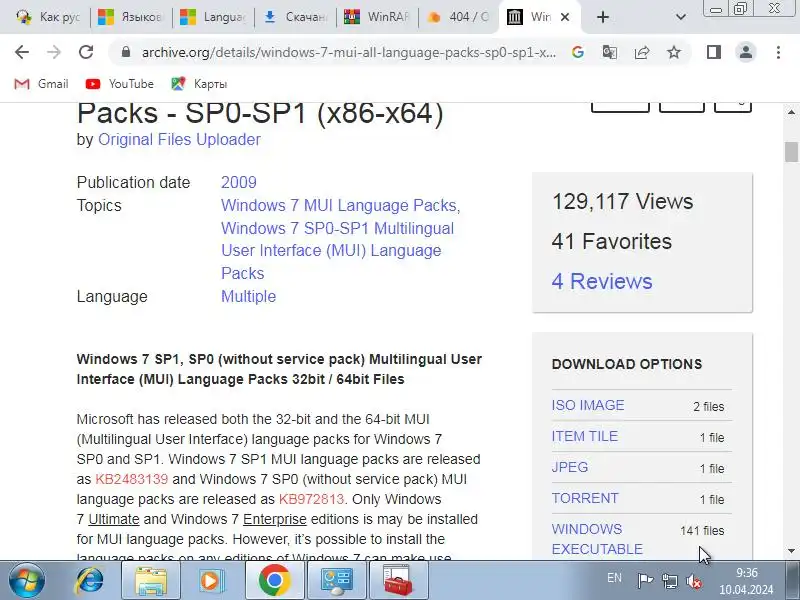Screen dimensions: 800x600
Task: Open the red toolbox taskbar icon
Action: coord(398,581)
